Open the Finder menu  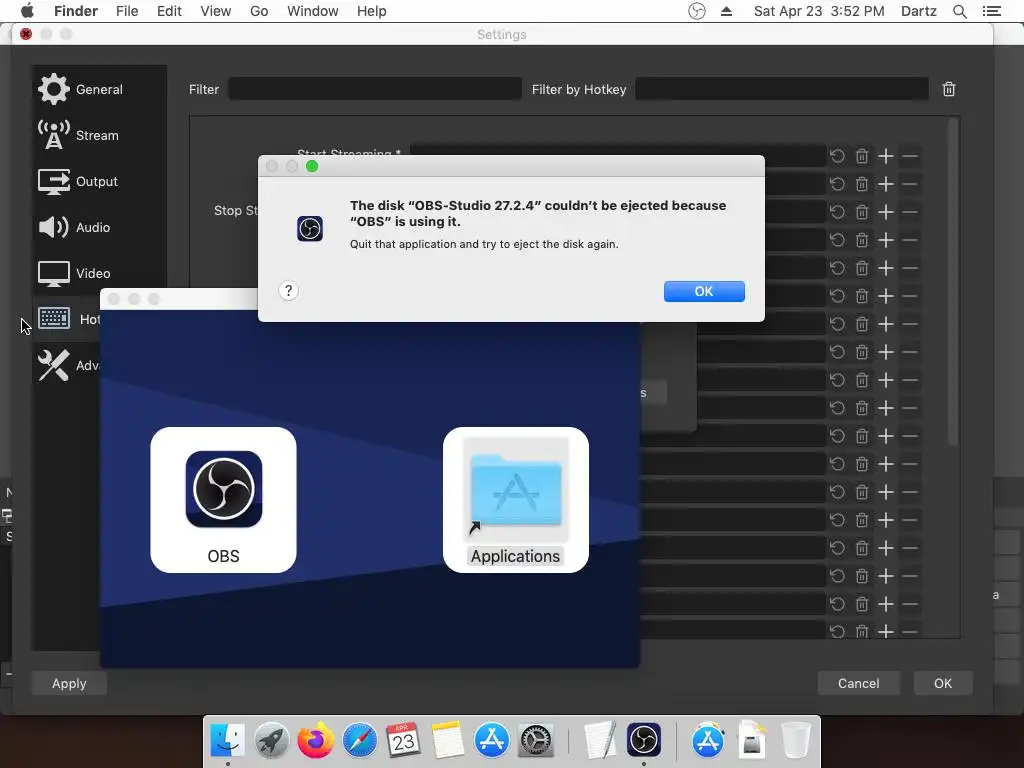tap(76, 11)
